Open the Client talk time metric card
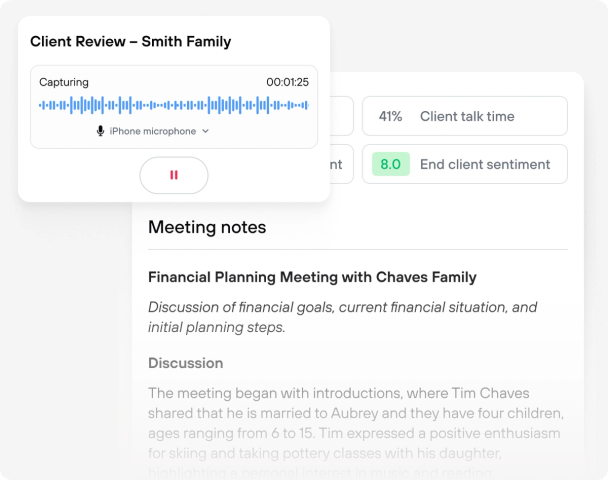The image size is (608, 480). [x=466, y=116]
